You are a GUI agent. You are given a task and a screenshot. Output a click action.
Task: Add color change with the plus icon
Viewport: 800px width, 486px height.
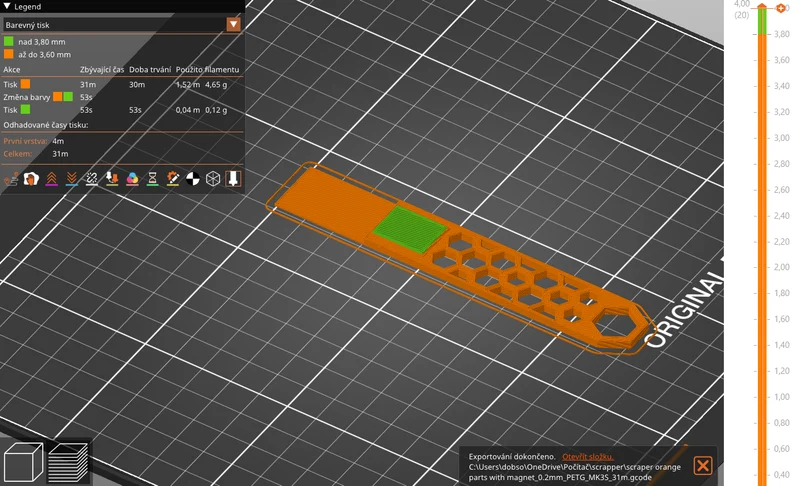pyautogui.click(x=780, y=8)
